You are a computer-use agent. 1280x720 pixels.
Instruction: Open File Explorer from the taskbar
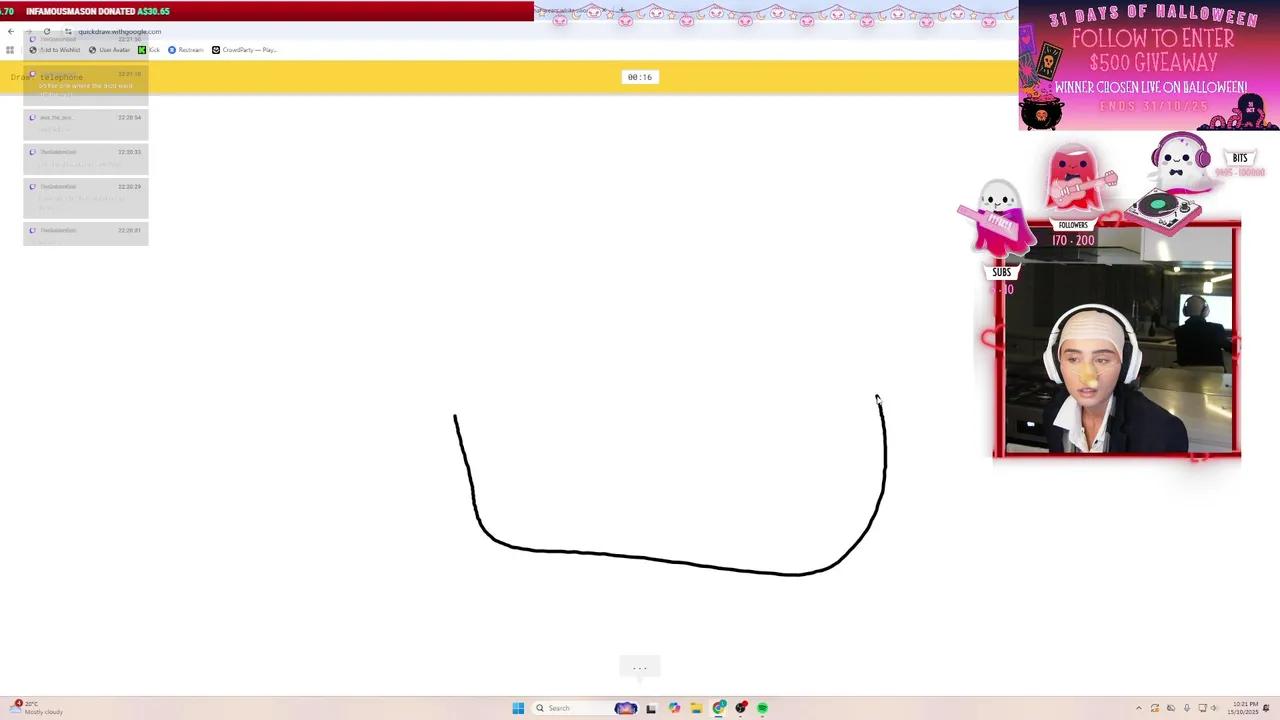696,708
